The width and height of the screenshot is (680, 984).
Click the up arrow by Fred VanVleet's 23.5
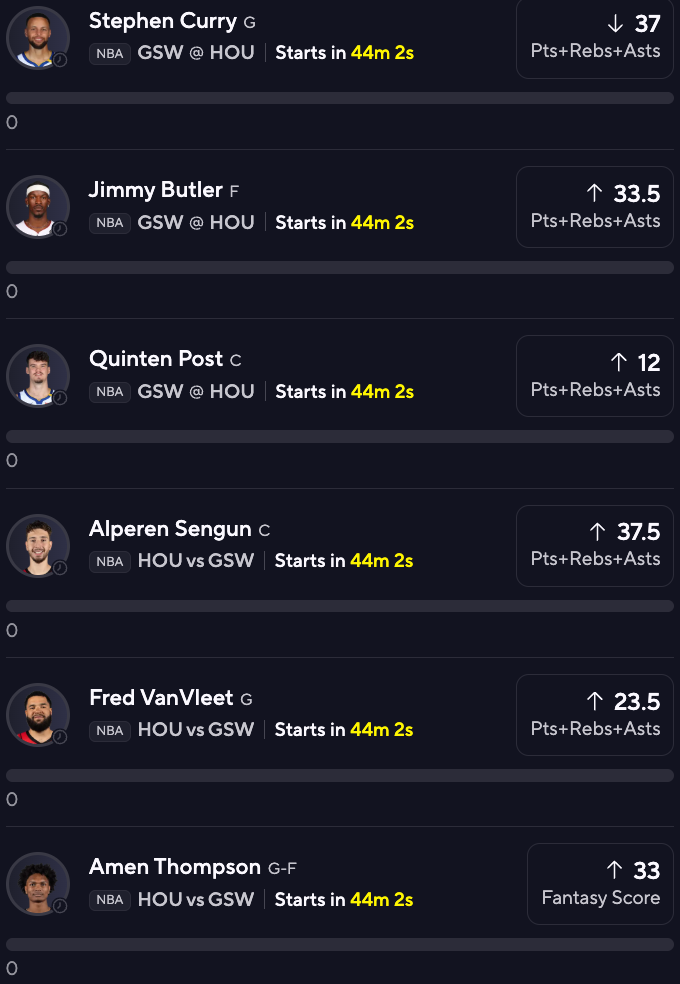[594, 701]
